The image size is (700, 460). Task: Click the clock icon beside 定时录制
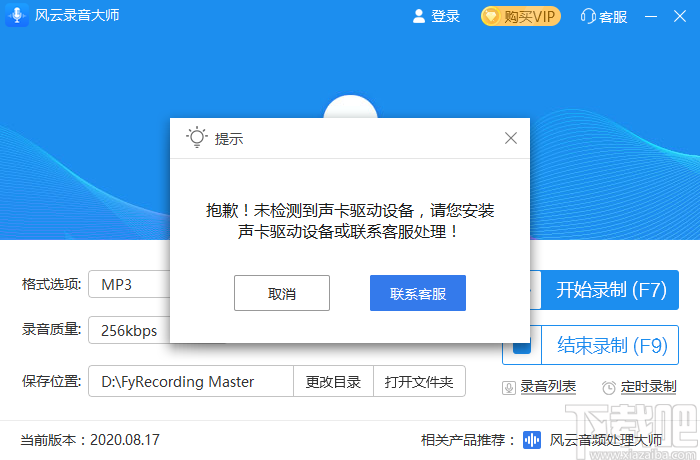pos(609,388)
